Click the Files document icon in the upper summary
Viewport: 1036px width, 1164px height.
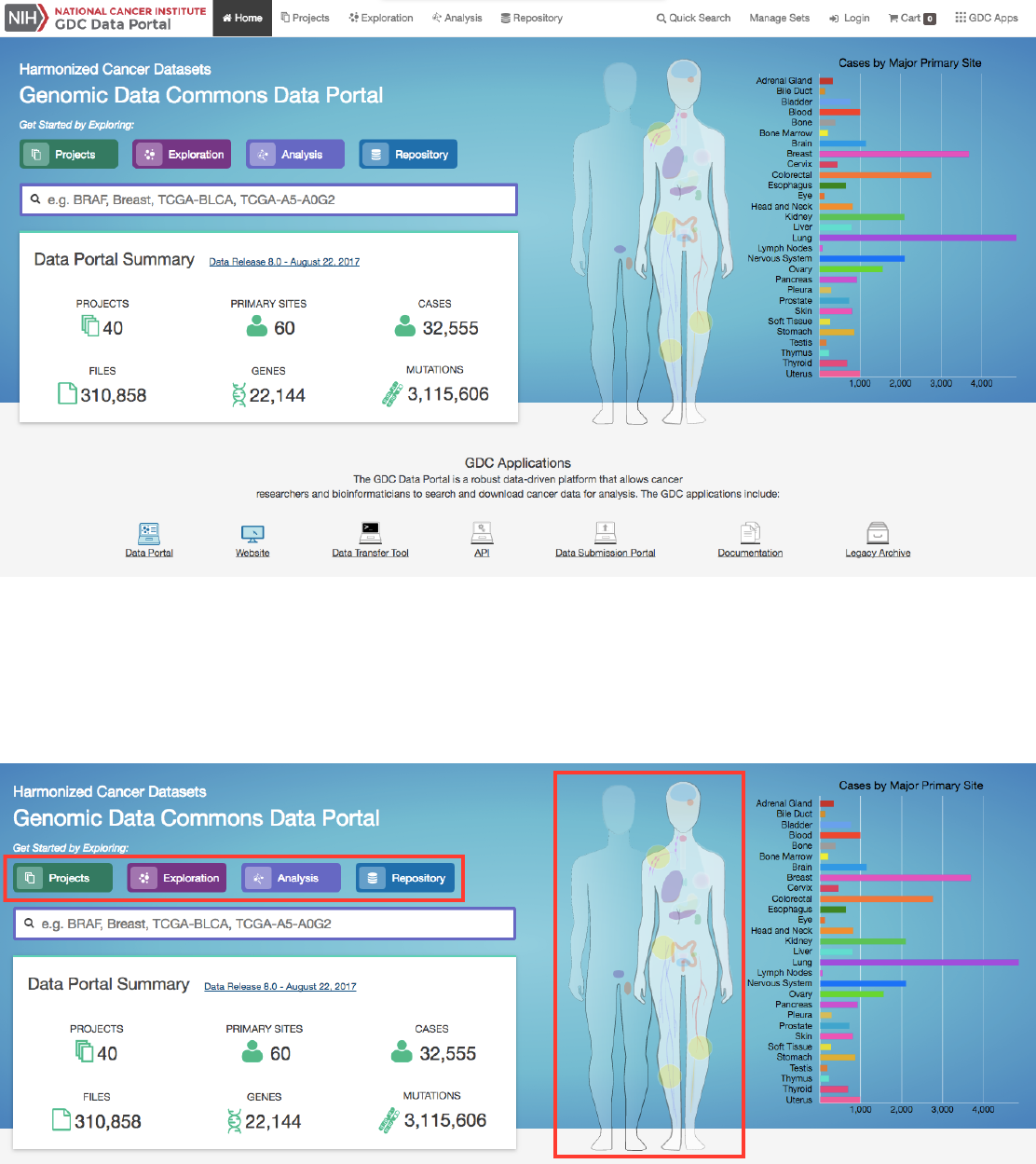click(67, 393)
